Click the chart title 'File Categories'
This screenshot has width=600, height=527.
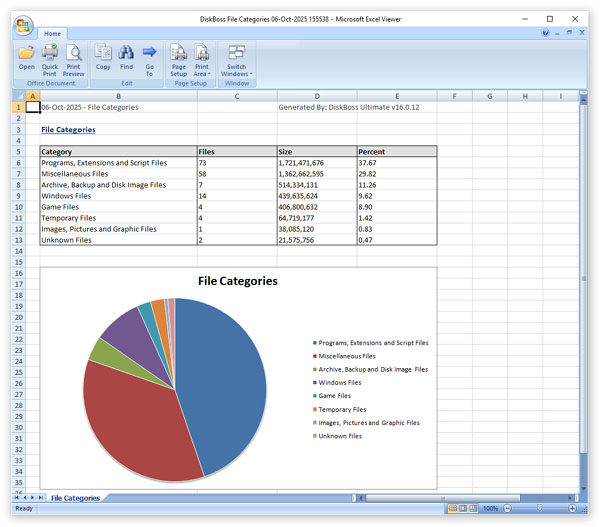238,281
